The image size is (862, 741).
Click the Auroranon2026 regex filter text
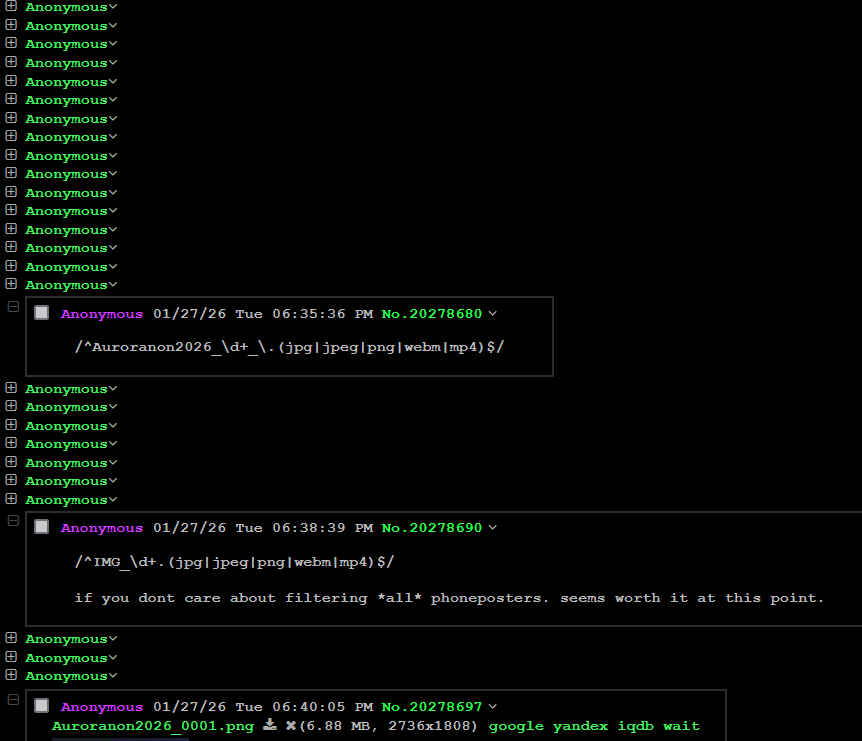[x=289, y=347]
